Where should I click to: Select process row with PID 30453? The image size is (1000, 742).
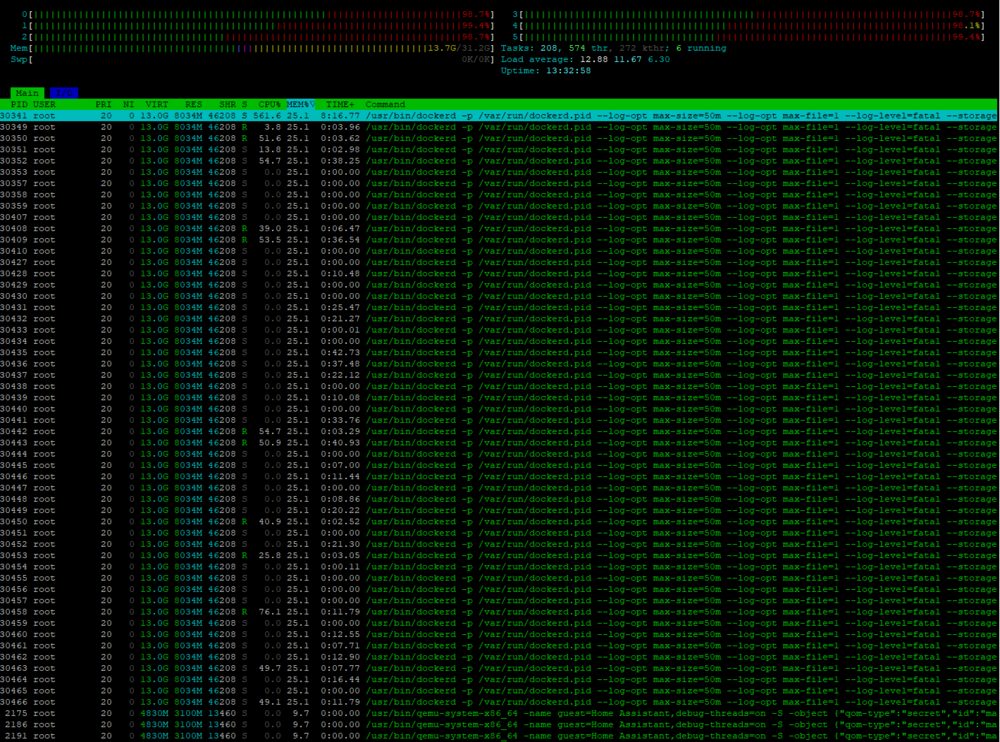pos(499,556)
